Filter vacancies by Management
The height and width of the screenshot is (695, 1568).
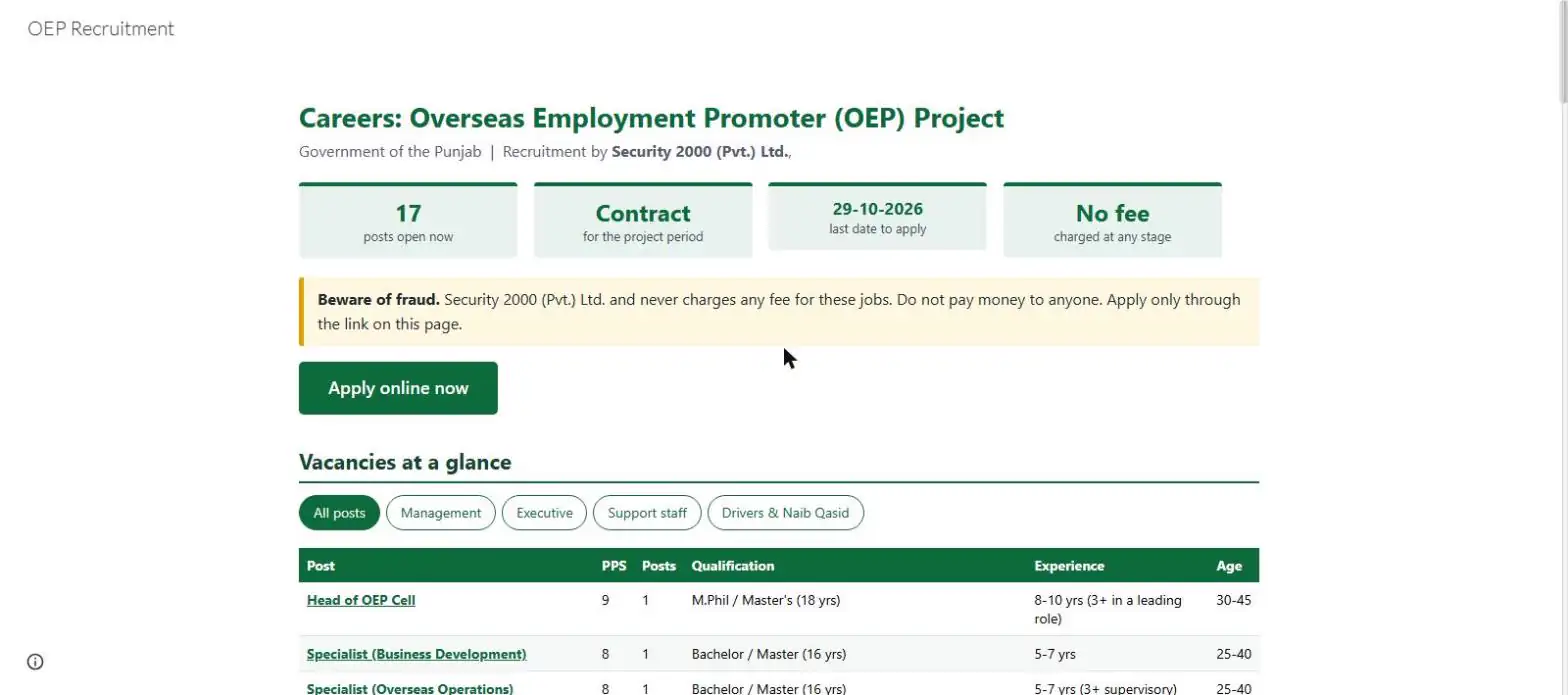(441, 513)
